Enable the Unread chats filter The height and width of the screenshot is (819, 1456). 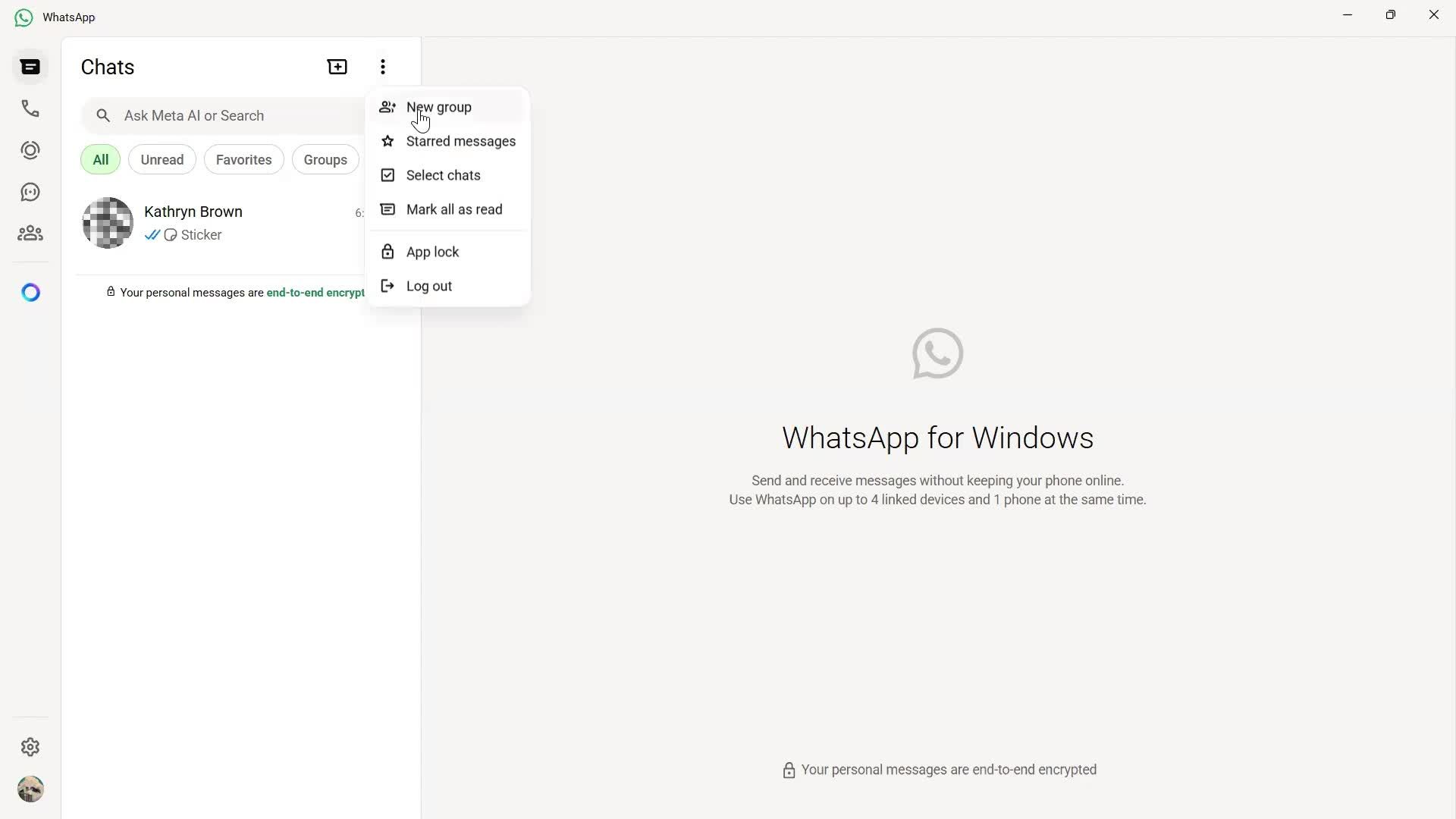[162, 159]
